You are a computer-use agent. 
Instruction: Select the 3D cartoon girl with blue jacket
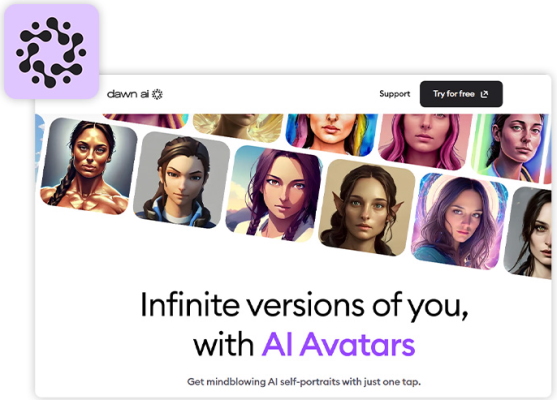click(182, 180)
